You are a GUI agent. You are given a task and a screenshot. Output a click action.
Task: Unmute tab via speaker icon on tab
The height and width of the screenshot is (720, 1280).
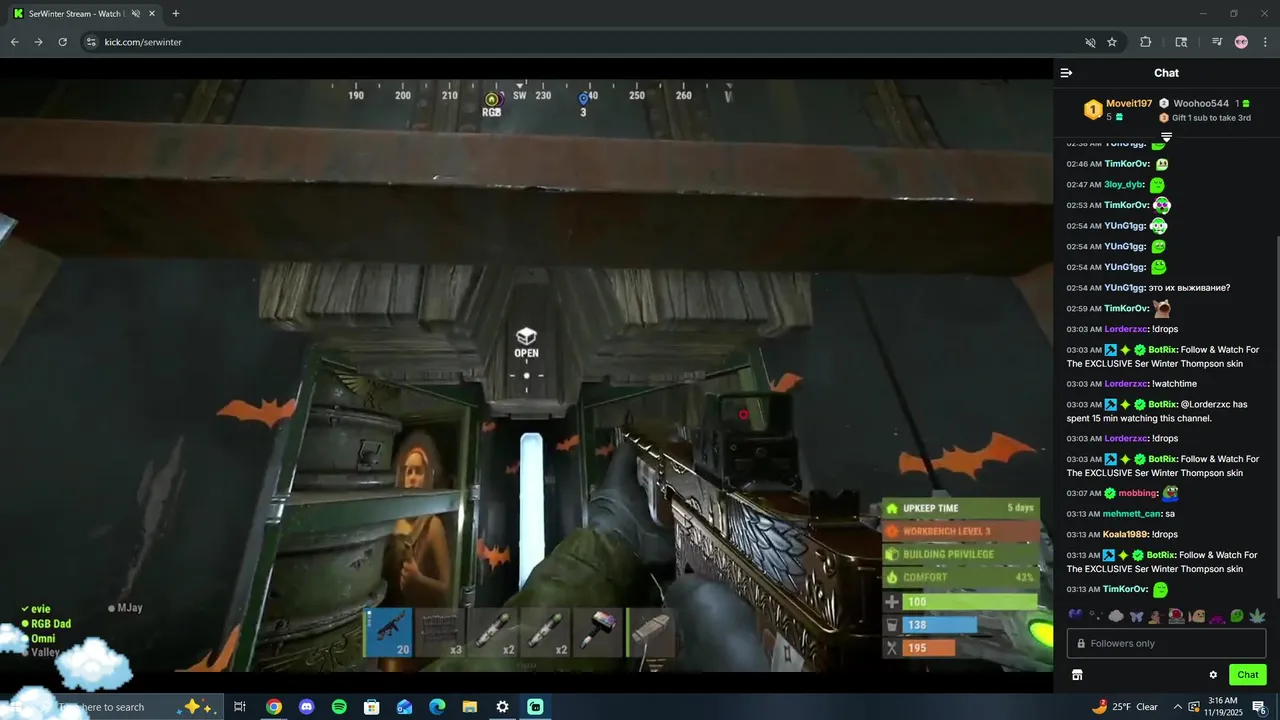pyautogui.click(x=135, y=14)
